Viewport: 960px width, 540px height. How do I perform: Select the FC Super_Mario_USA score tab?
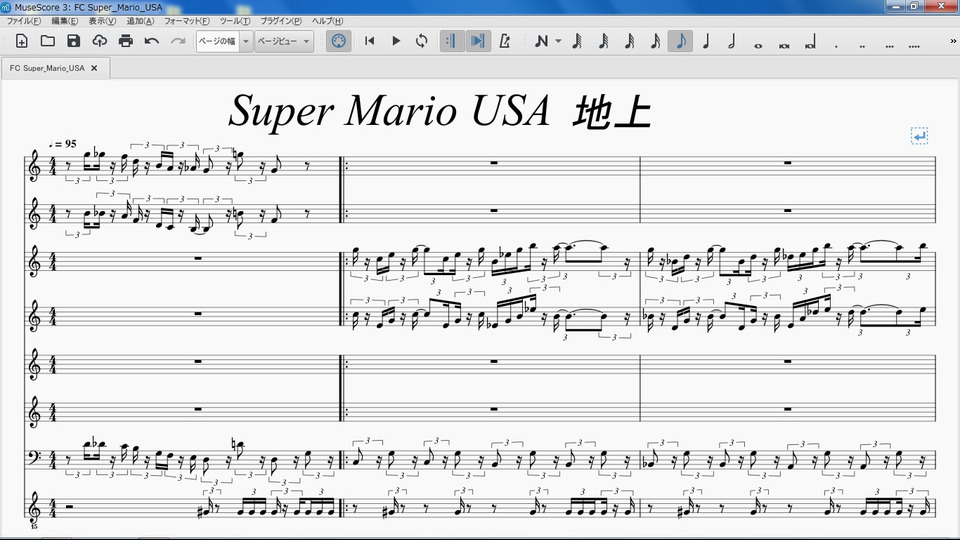tap(47, 68)
